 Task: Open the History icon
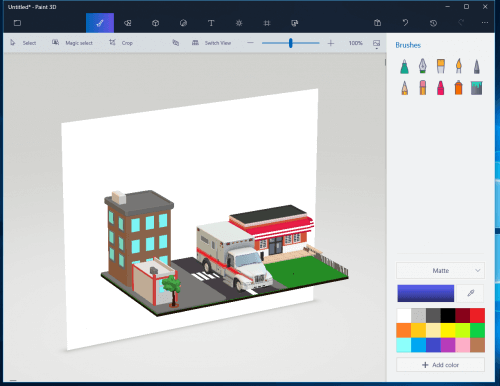point(433,23)
